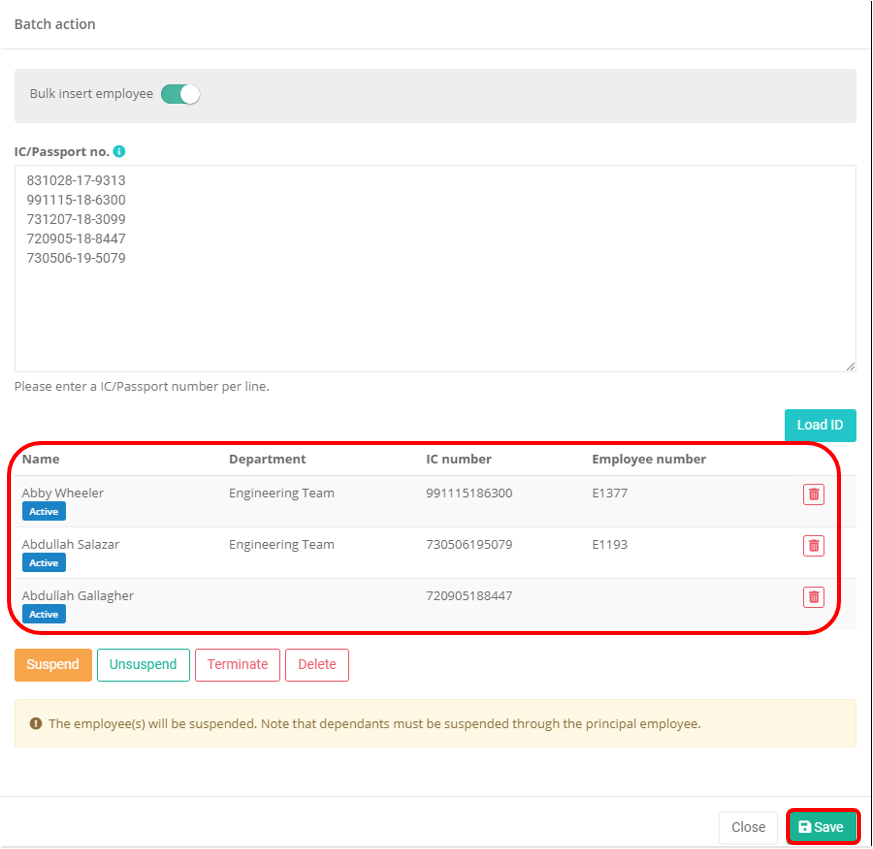Viewport: 873px width, 849px height.
Task: Delete Abby Wheeler row using trash icon
Action: [x=813, y=494]
